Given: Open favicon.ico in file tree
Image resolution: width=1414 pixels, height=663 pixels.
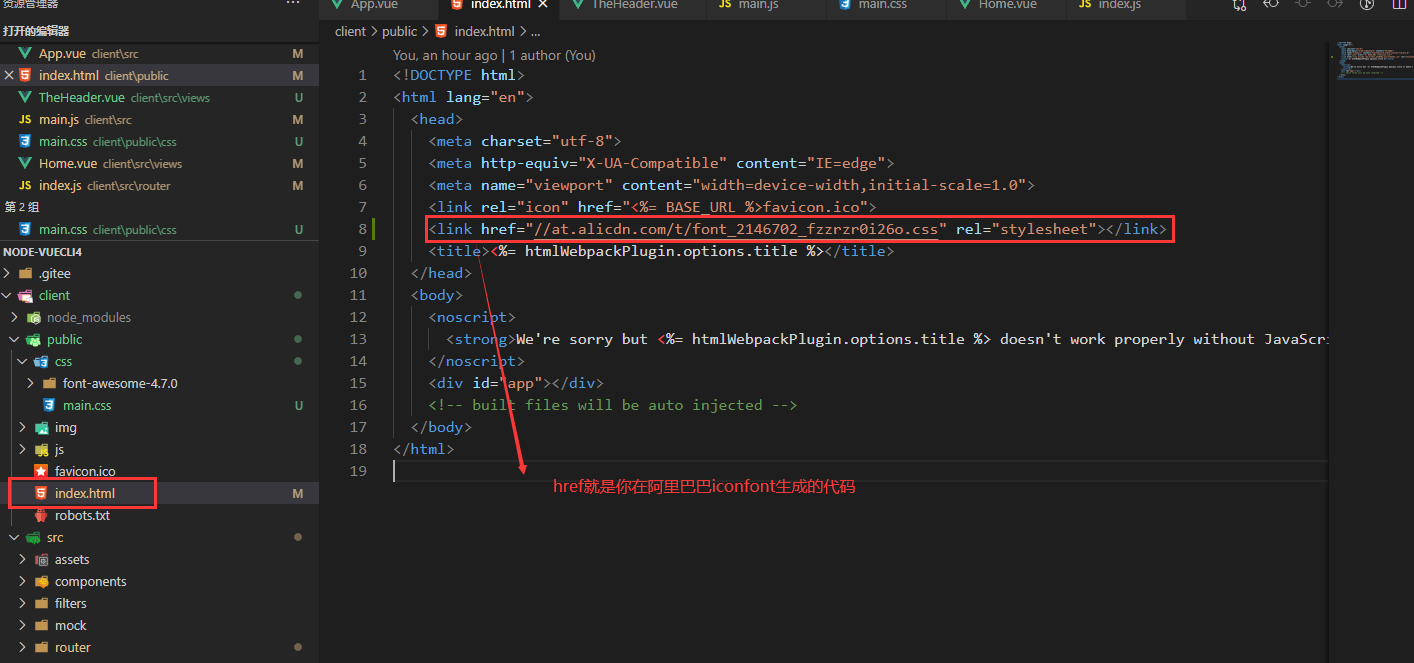Looking at the screenshot, I should point(85,471).
